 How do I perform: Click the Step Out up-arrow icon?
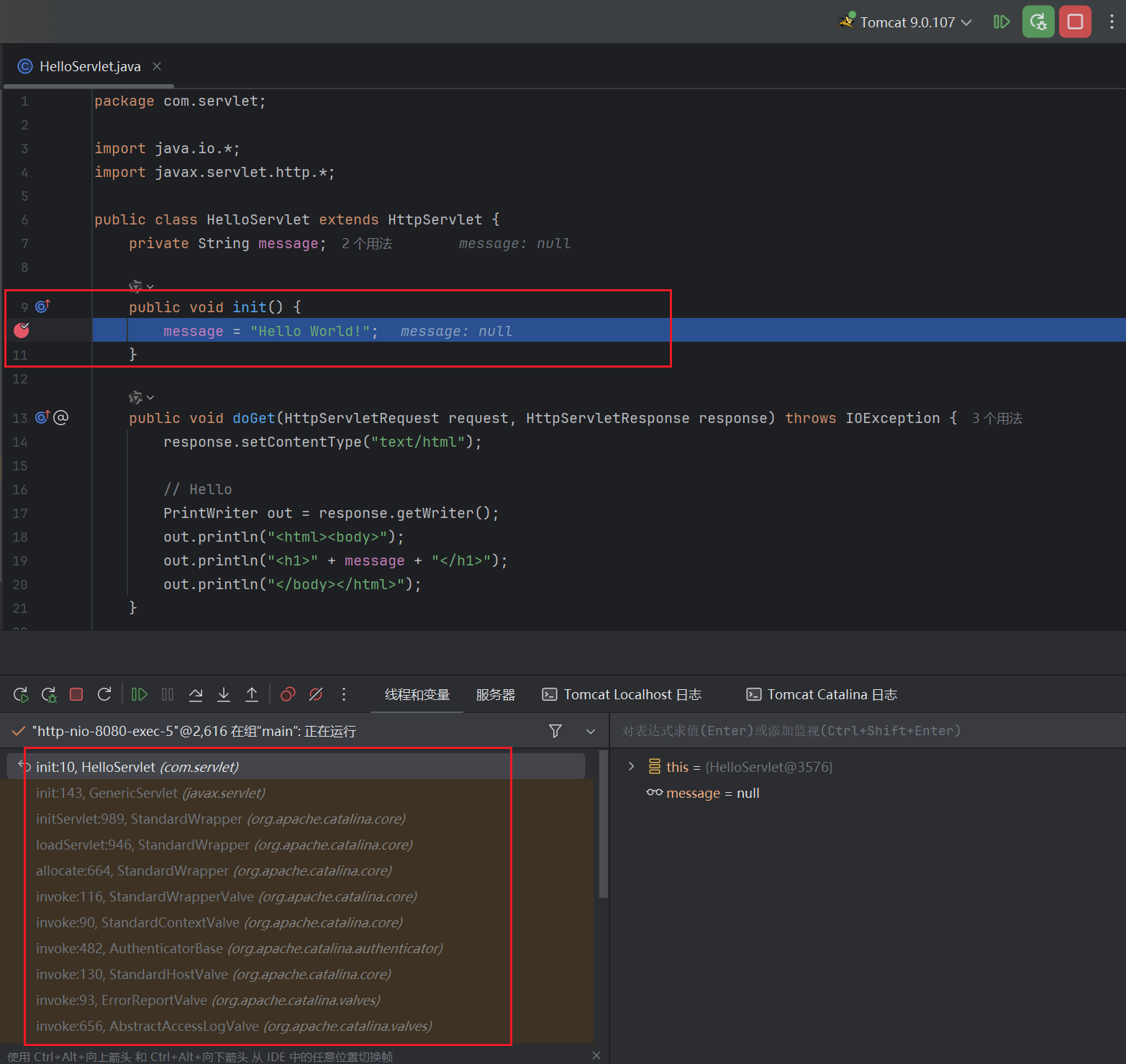[x=252, y=694]
